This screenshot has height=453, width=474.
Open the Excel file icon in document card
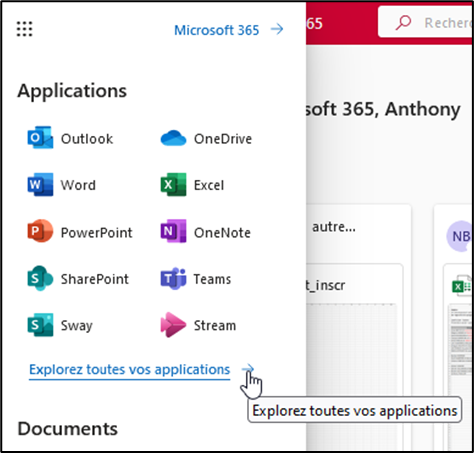tap(461, 286)
